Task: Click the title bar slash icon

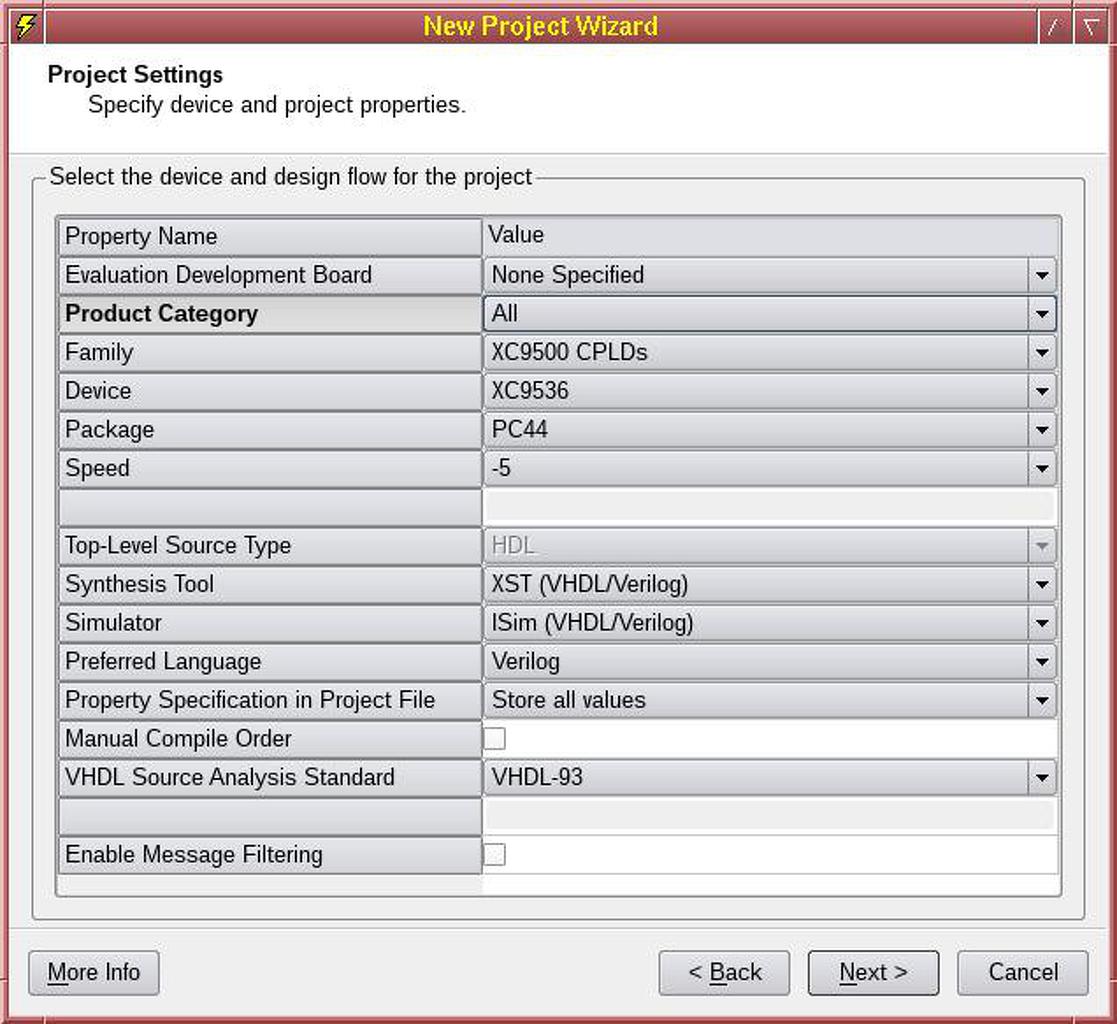Action: [1053, 27]
